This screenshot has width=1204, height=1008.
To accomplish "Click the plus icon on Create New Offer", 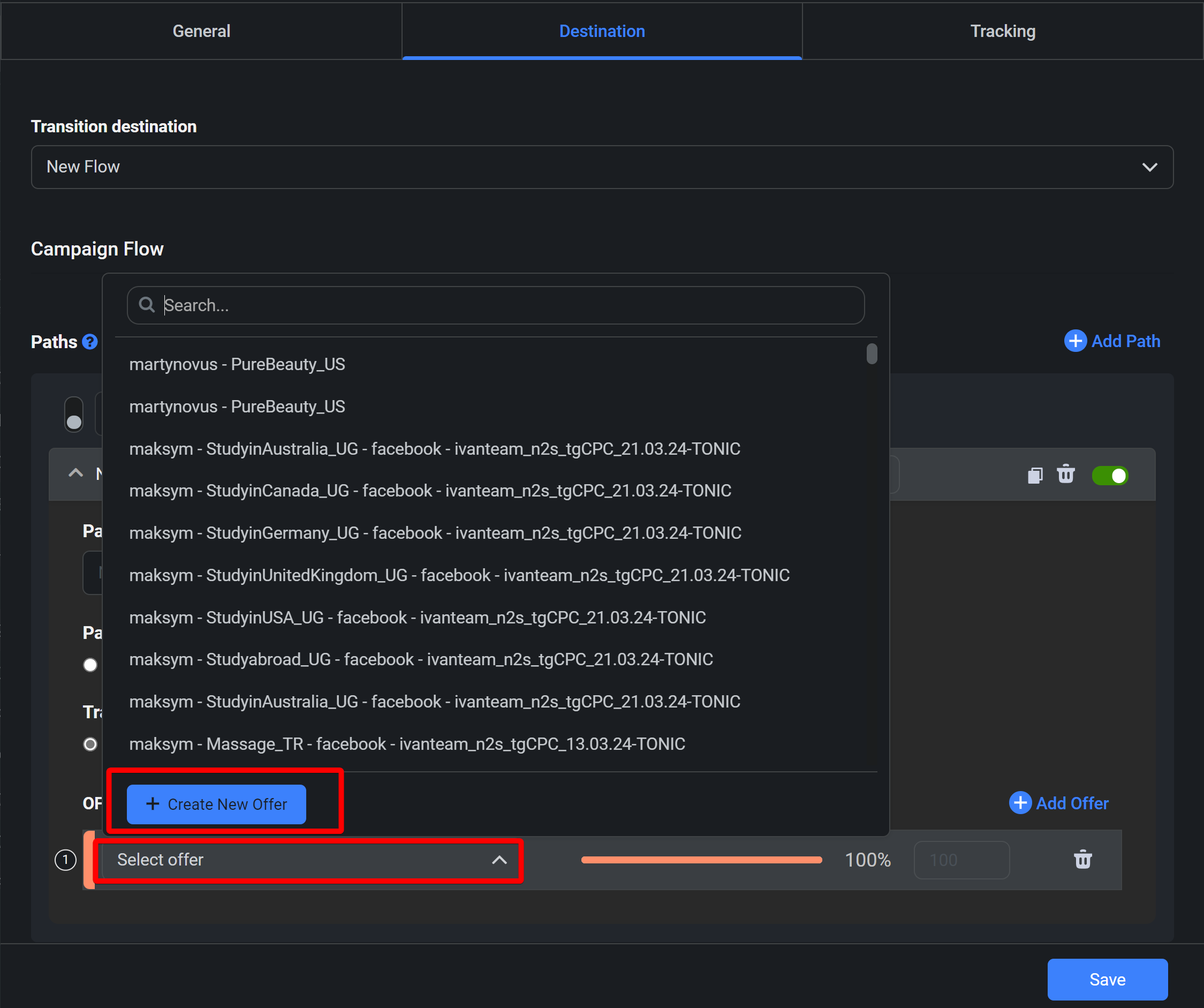I will pyautogui.click(x=153, y=804).
